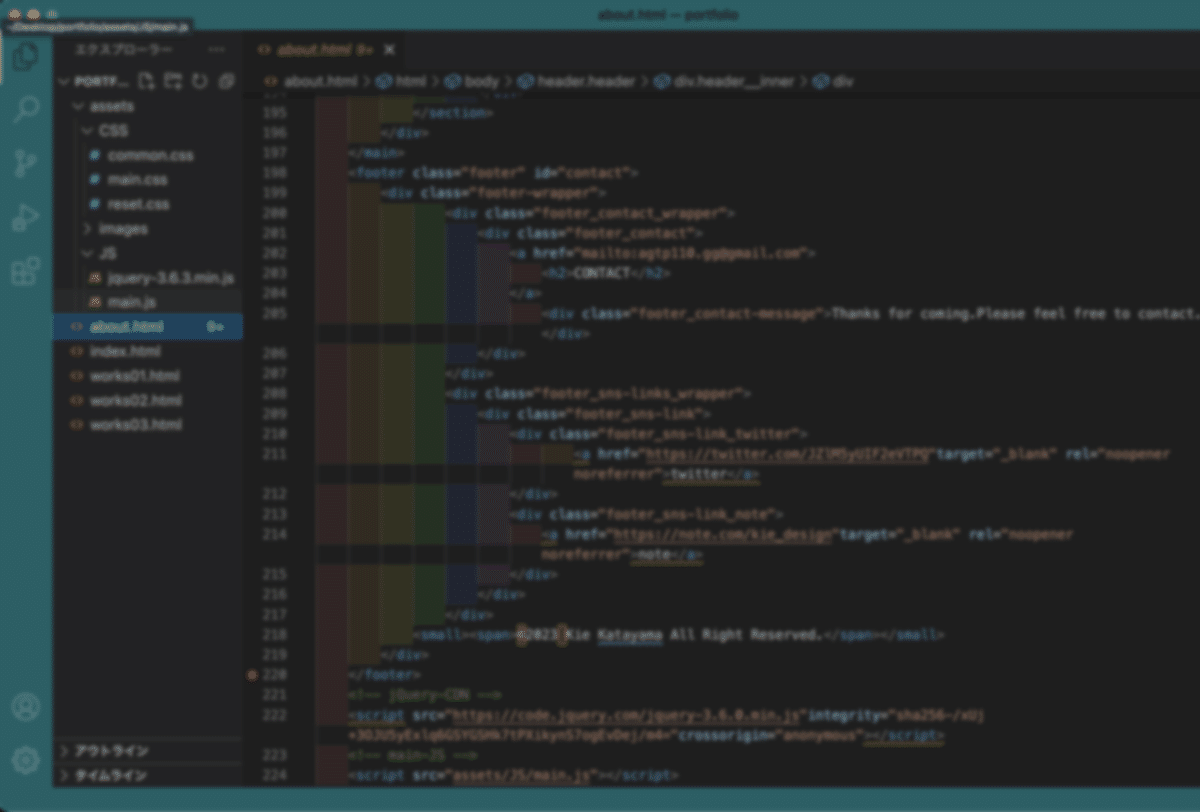Click the CONTACT heading text on line 203
Viewport: 1200px width, 812px height.
(x=600, y=273)
